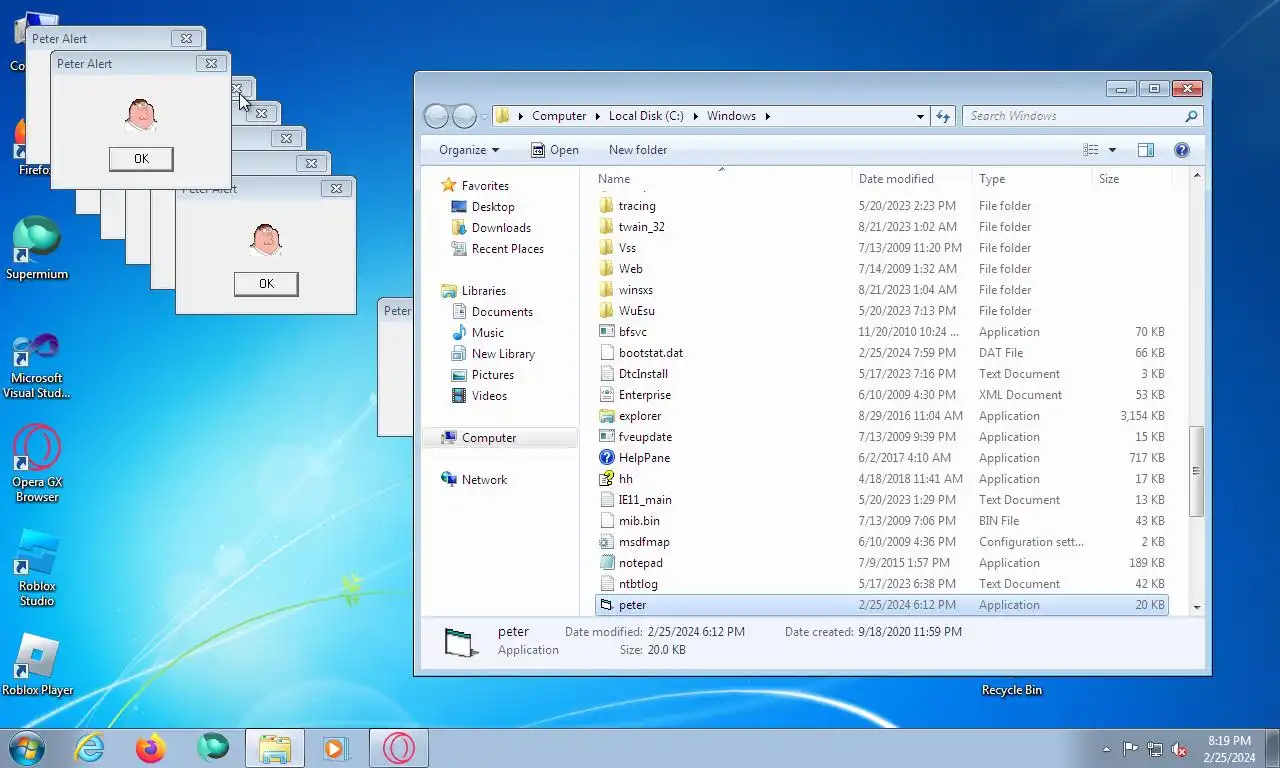Click the refresh button next to address bar
The image size is (1280, 768).
tap(943, 116)
